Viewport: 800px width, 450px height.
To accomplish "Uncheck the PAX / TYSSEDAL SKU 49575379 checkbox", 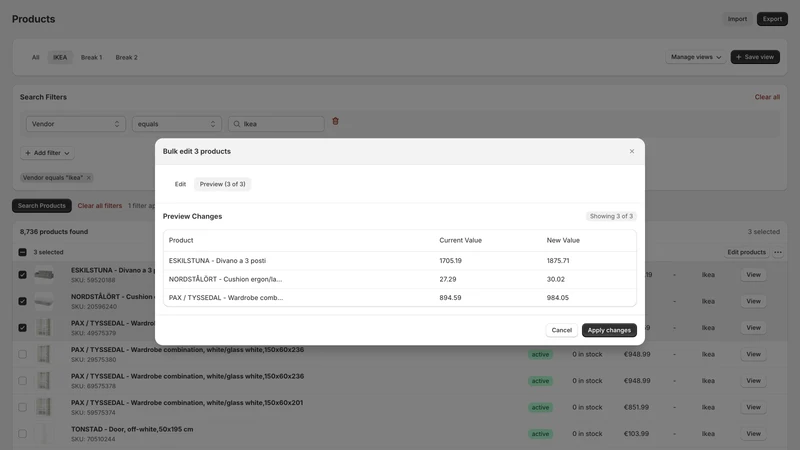I will [x=22, y=328].
